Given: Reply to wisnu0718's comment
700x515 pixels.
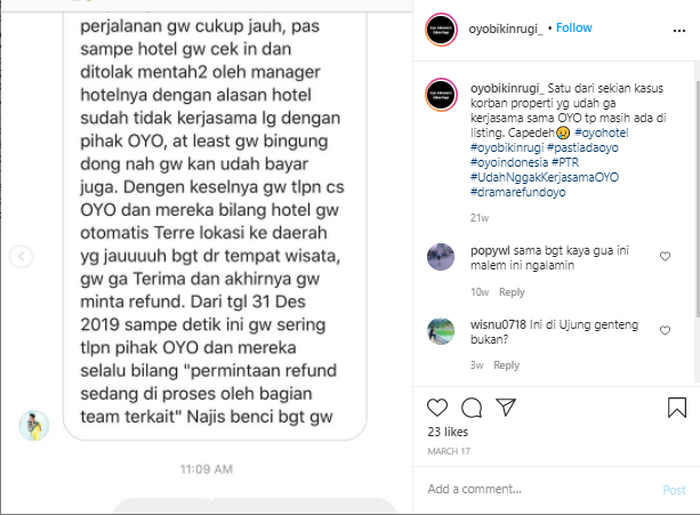Looking at the screenshot, I should click(506, 365).
